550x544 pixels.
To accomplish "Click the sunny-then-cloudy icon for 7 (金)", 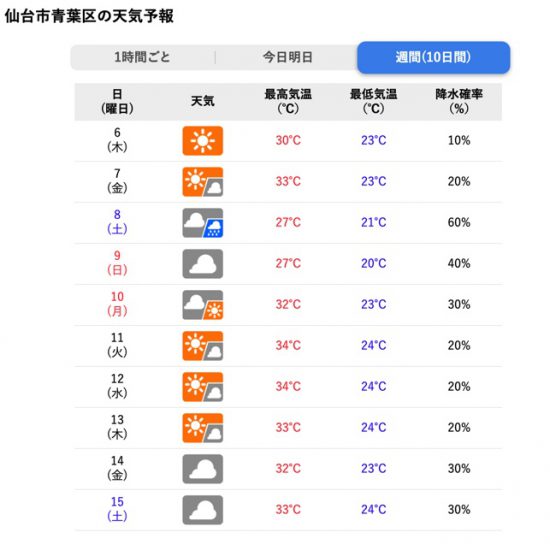I will pos(203,182).
